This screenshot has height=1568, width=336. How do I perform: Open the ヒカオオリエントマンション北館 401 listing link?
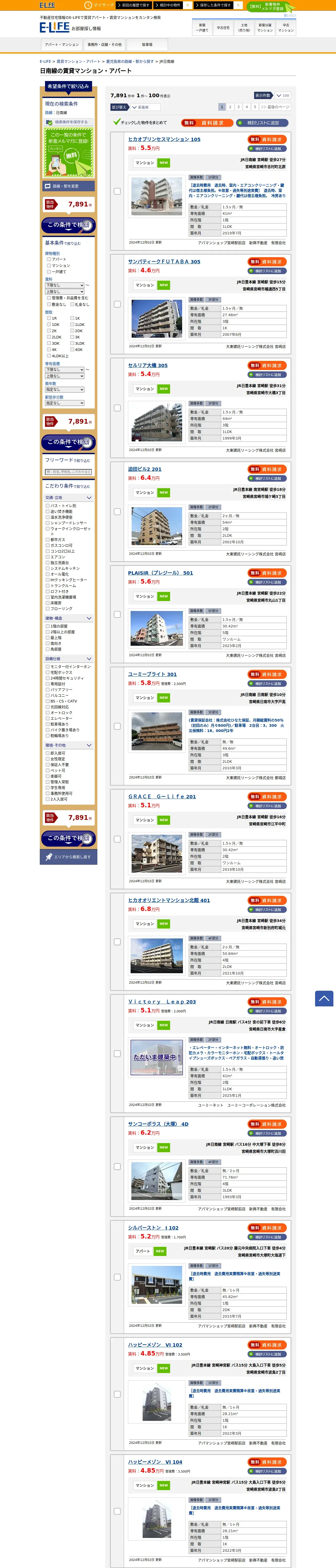[x=169, y=900]
